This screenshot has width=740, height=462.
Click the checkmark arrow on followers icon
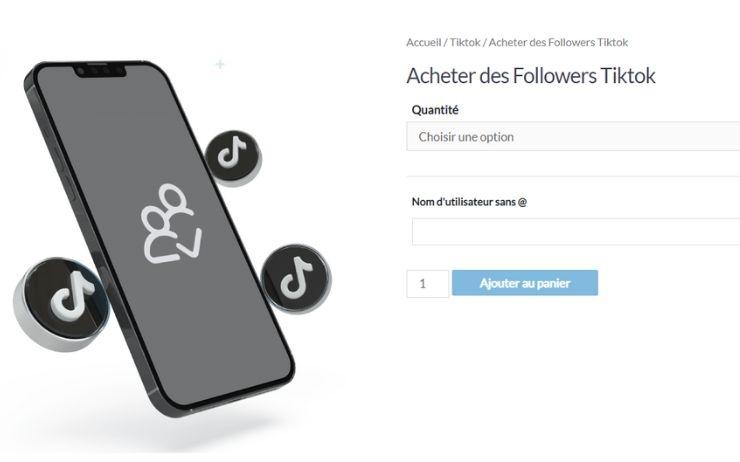(x=190, y=242)
